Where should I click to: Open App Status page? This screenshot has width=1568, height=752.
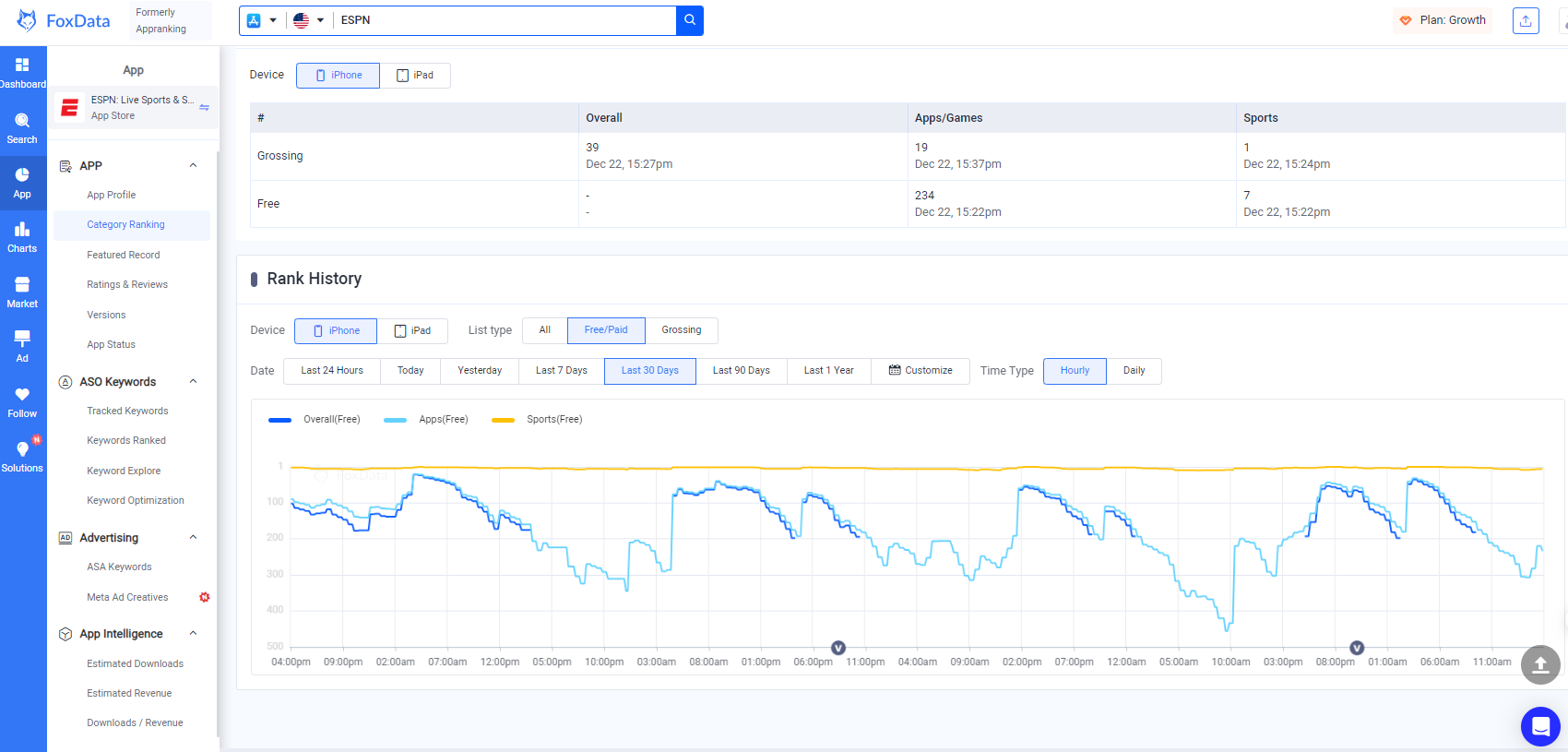coord(112,345)
